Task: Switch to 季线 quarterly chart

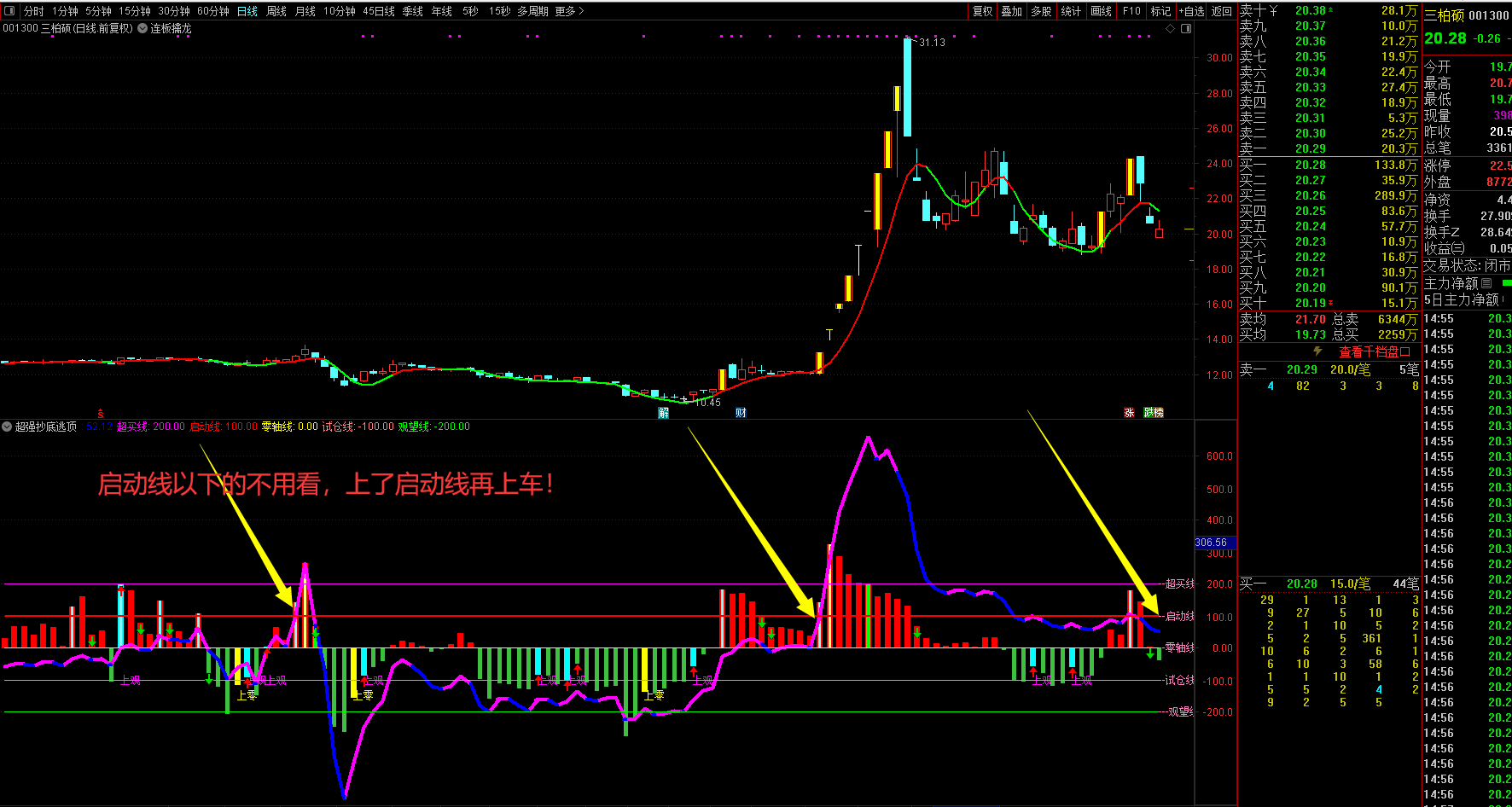Action: pyautogui.click(x=413, y=11)
